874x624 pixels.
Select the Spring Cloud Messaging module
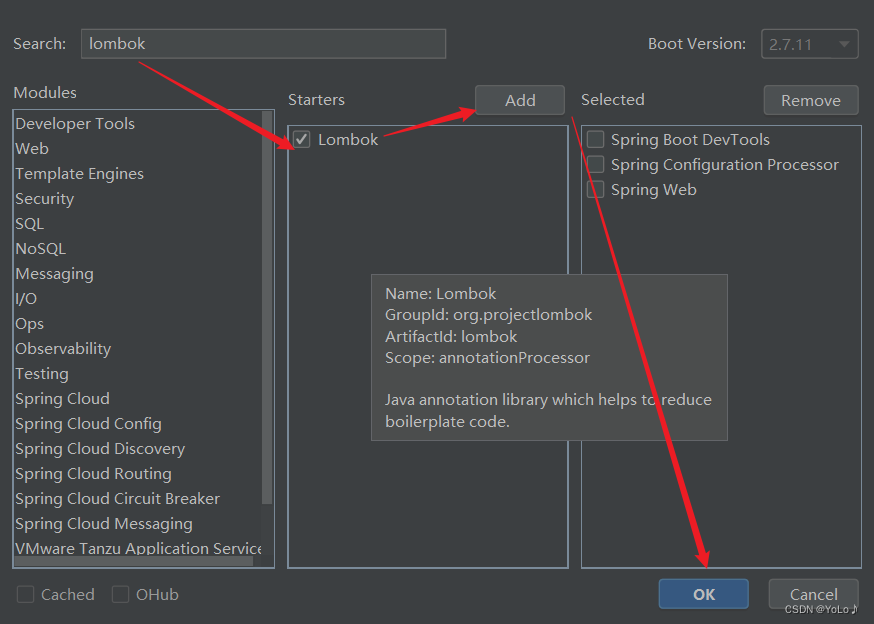(x=137, y=524)
